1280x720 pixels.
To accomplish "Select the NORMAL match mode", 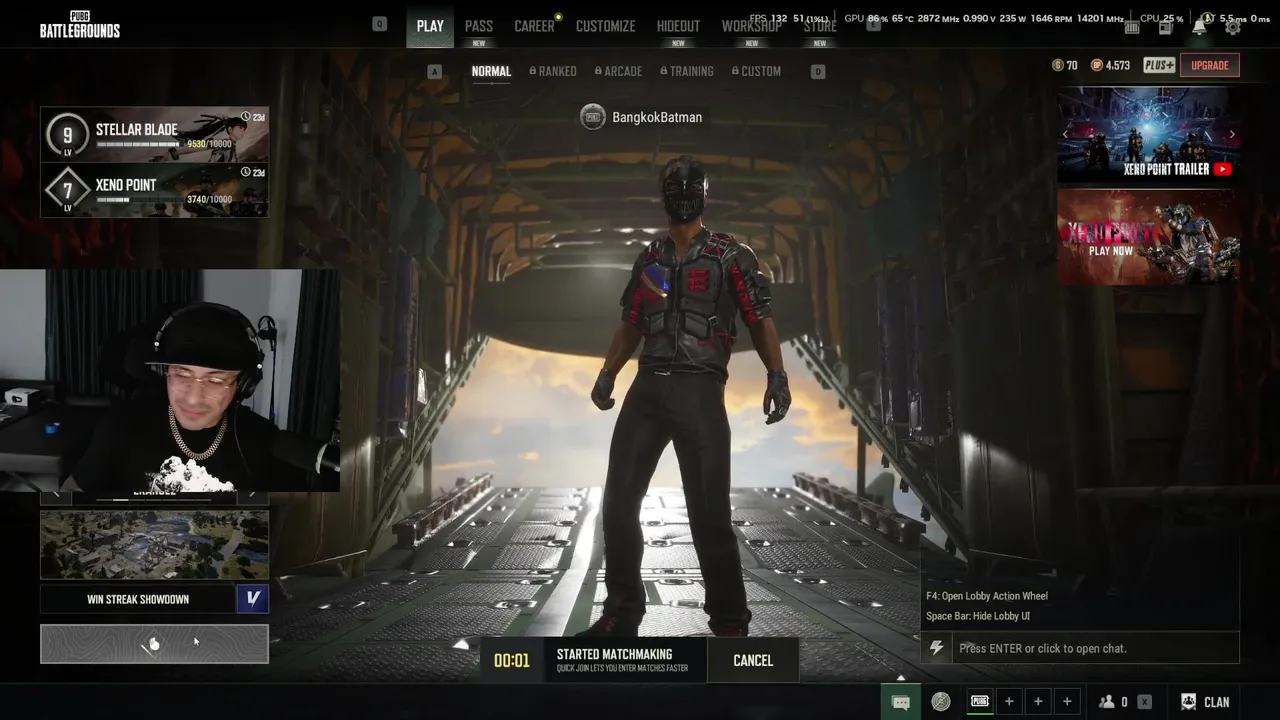I will tap(491, 71).
